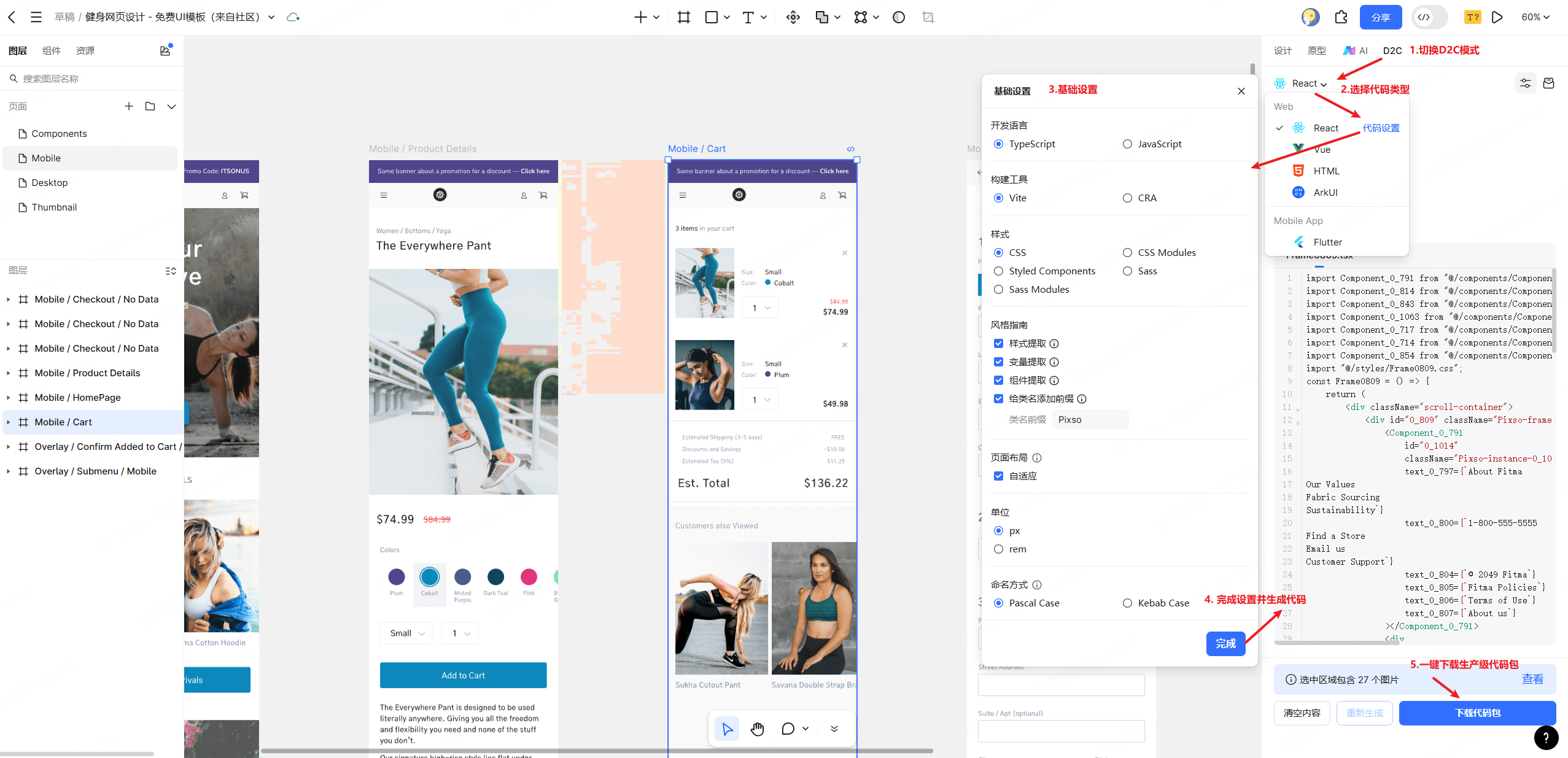Choose Flutter from code type menu
This screenshot has width=1568, height=758.
[1327, 242]
